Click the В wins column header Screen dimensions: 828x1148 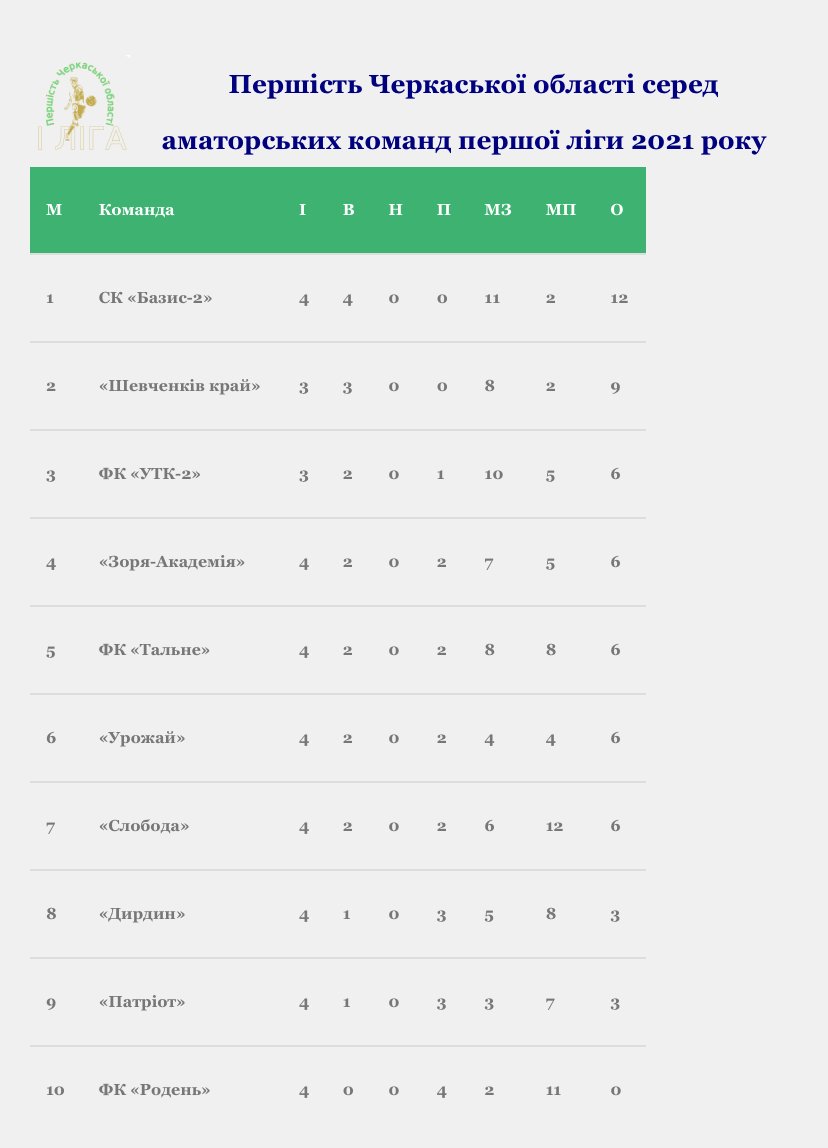click(348, 209)
